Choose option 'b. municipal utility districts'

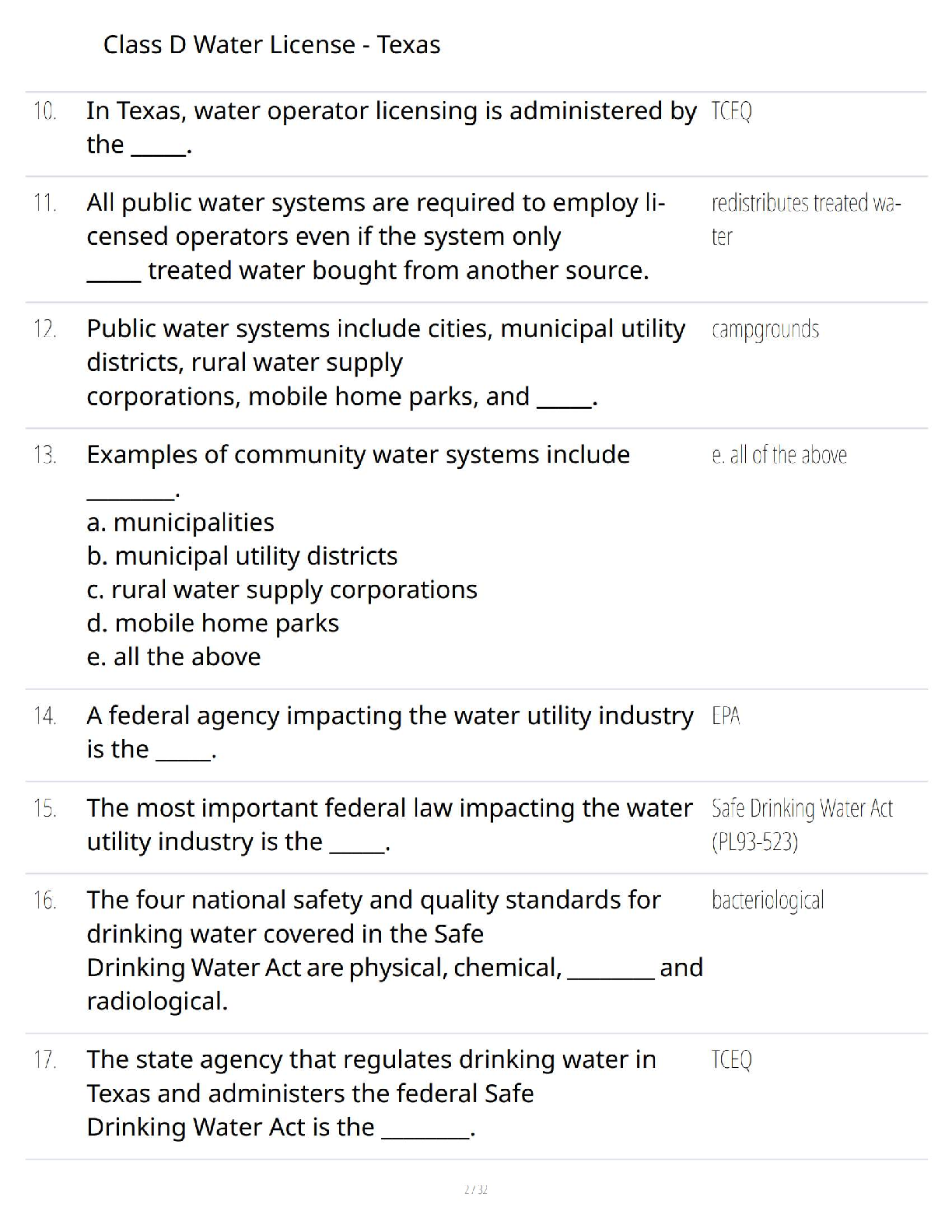pyautogui.click(x=242, y=556)
